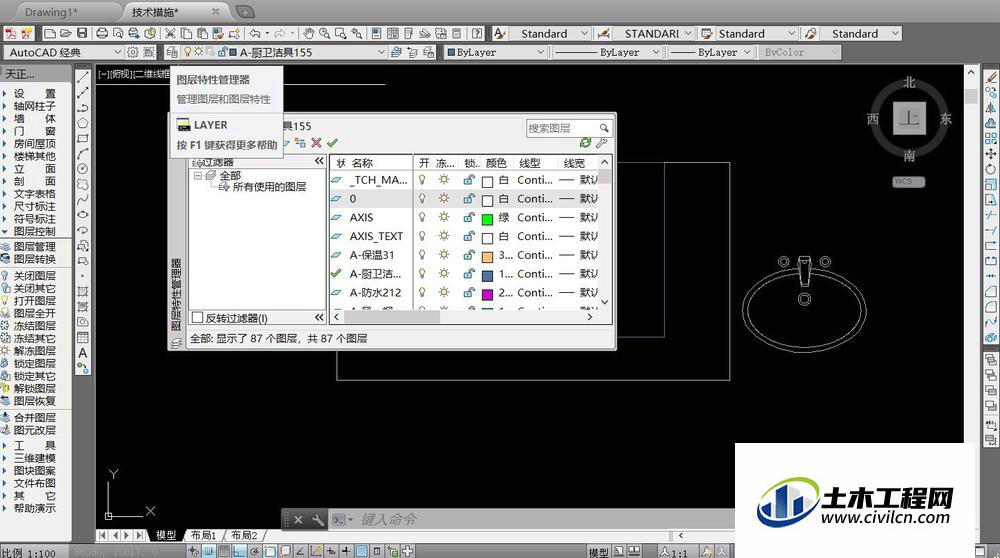The height and width of the screenshot is (558, 1000).
Task: Select the 模型 model tab
Action: pos(166,535)
